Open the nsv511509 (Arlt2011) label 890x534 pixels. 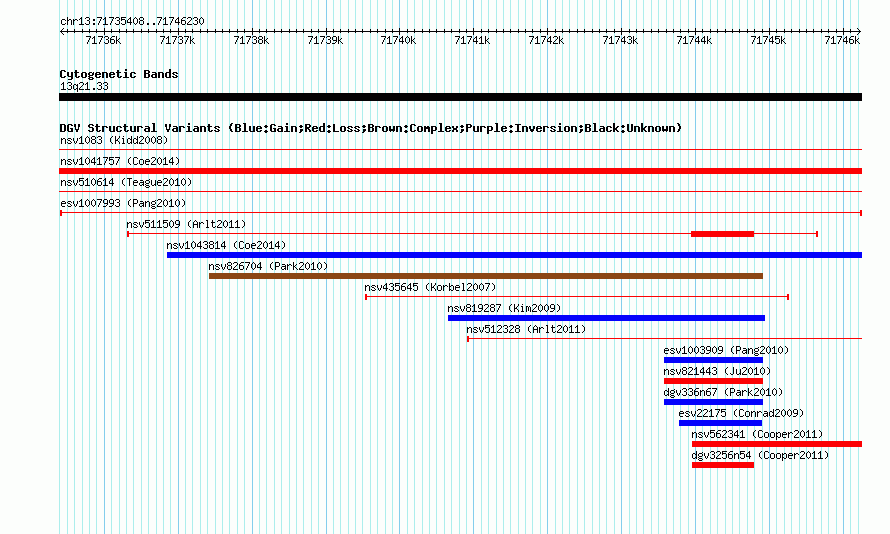(186, 224)
